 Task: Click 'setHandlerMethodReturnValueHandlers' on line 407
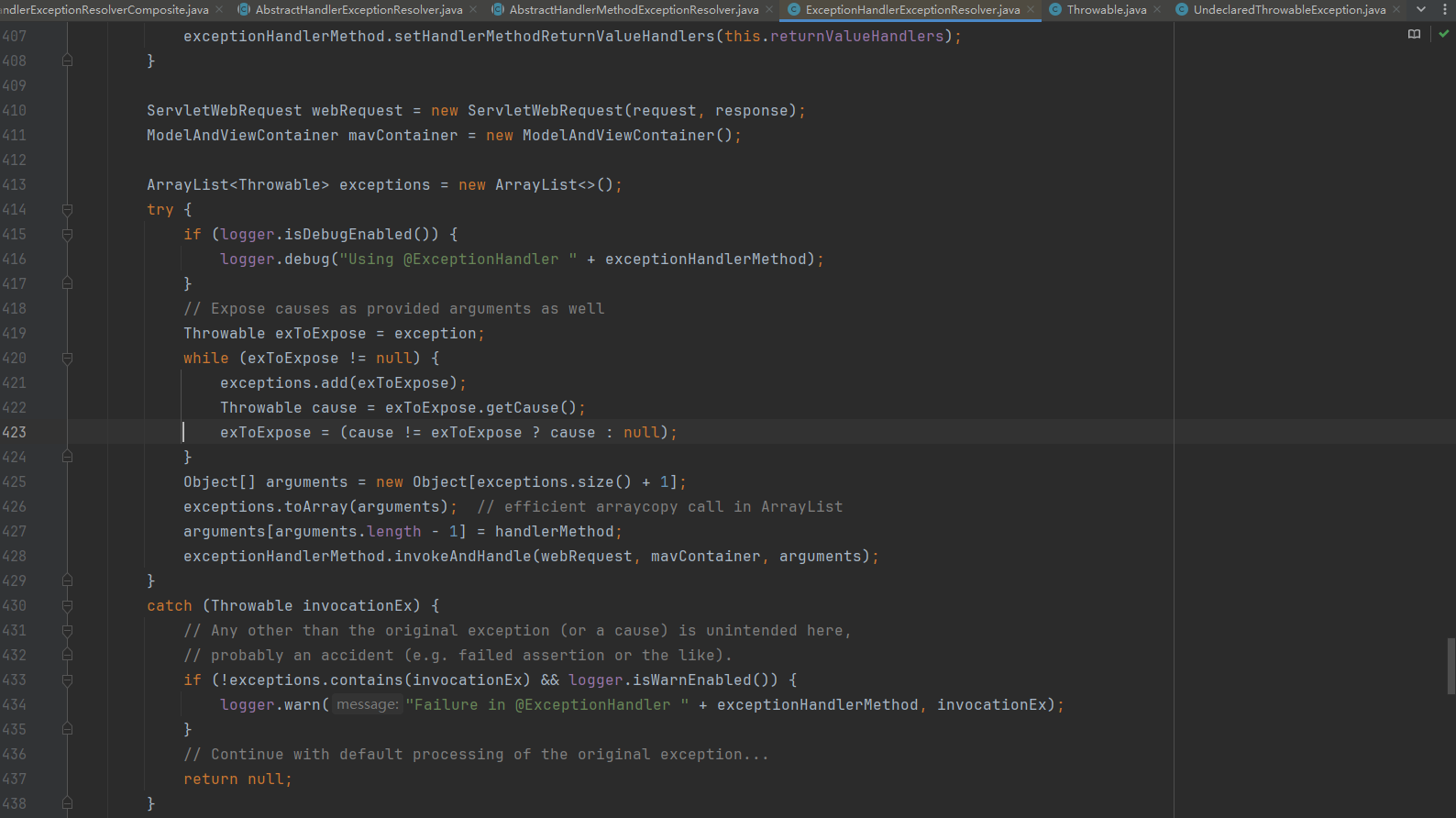click(x=555, y=37)
